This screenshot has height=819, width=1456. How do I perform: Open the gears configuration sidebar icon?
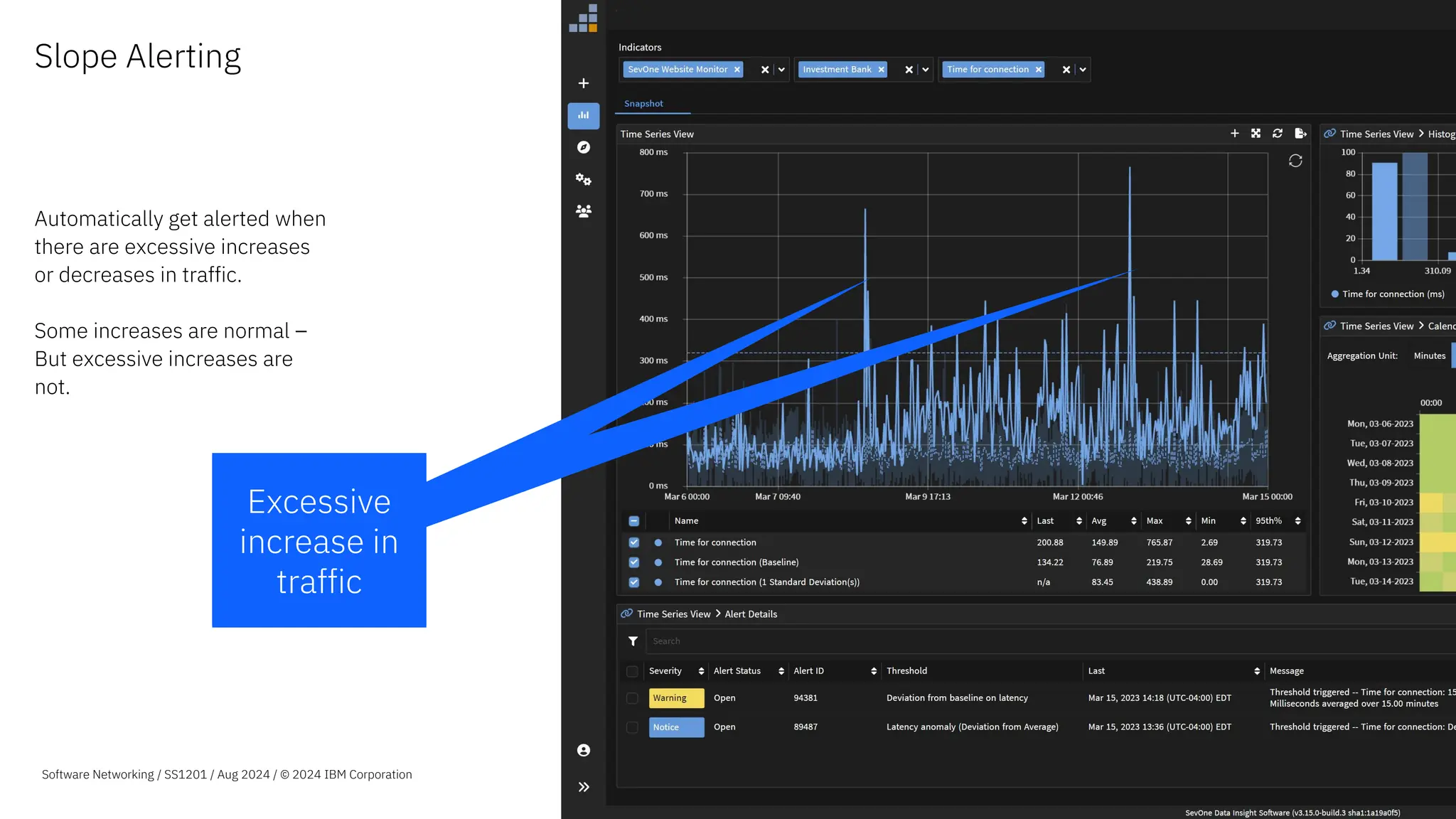[583, 179]
